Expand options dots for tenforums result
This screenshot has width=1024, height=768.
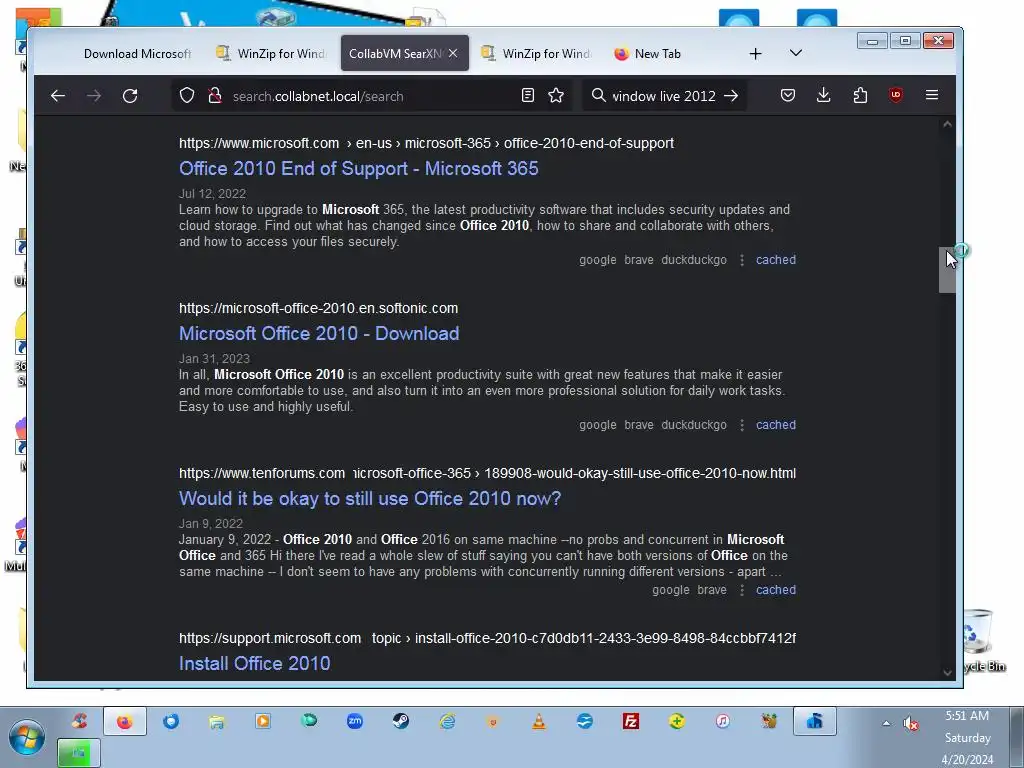pos(741,590)
